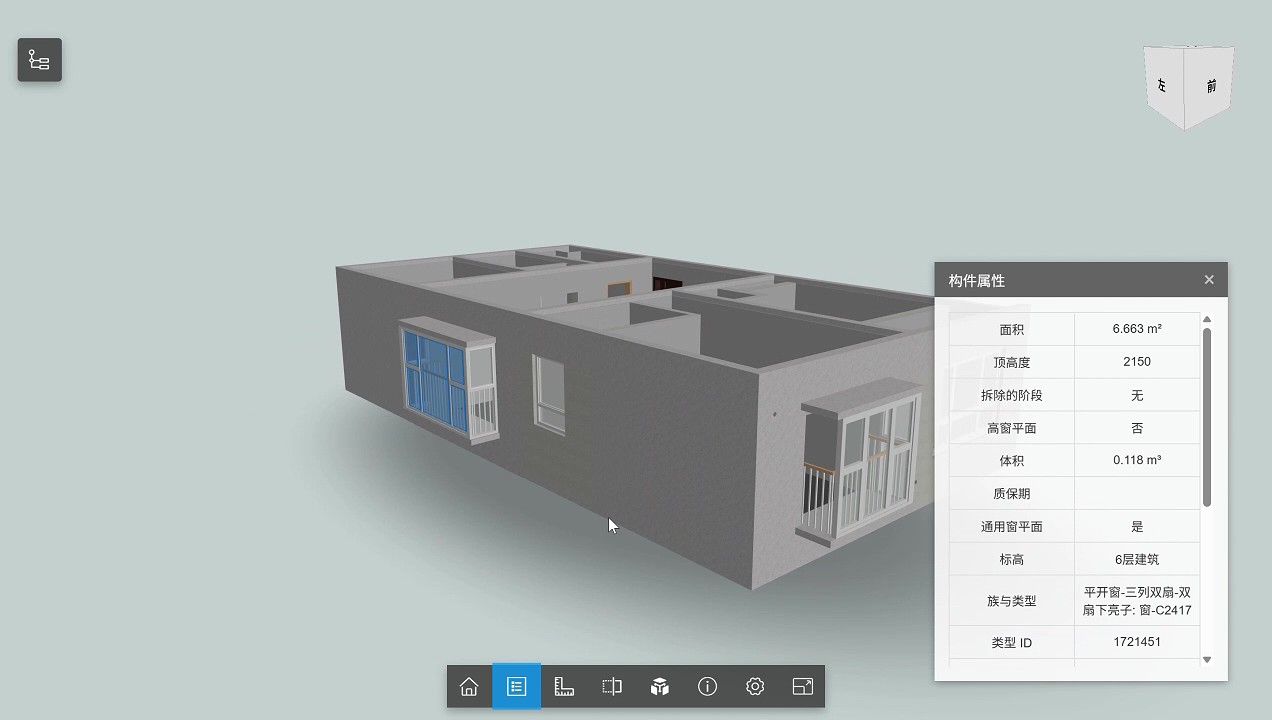
Task: Select the 质保期 property label
Action: point(1011,494)
